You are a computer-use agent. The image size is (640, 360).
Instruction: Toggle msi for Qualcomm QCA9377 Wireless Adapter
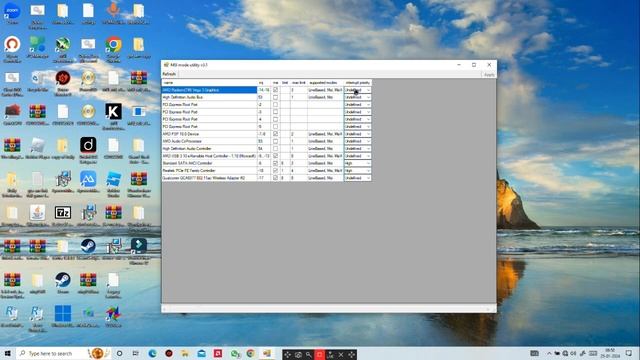click(275, 178)
